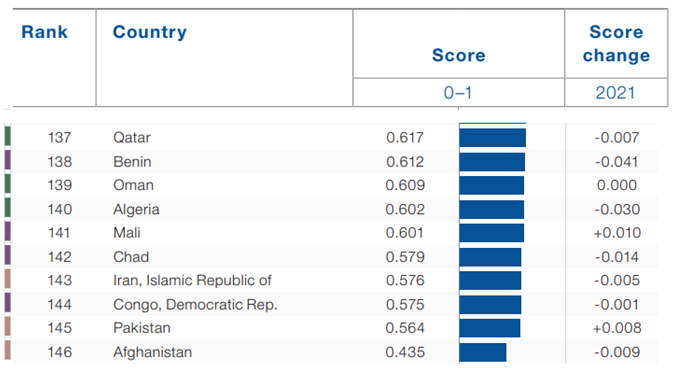Click Afghanistan's score value 0.435

[x=405, y=352]
